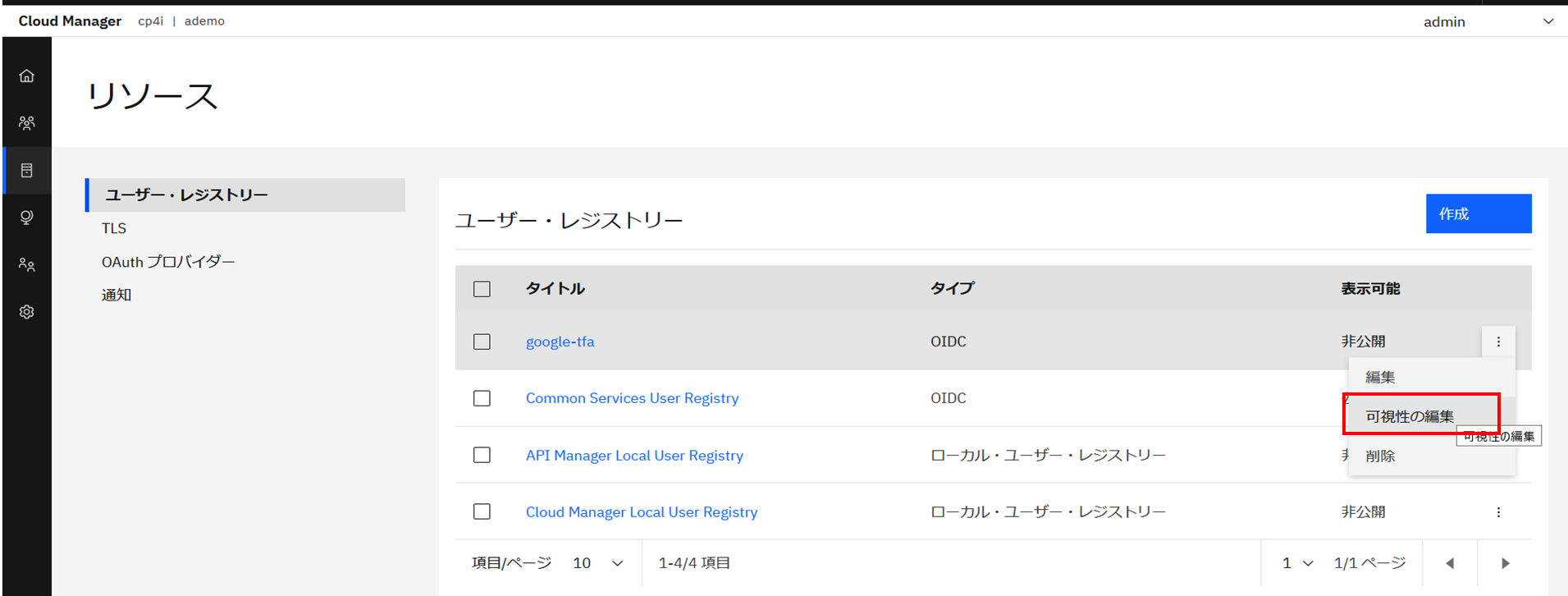Click the 1-4/4 項目 count text

tap(694, 563)
